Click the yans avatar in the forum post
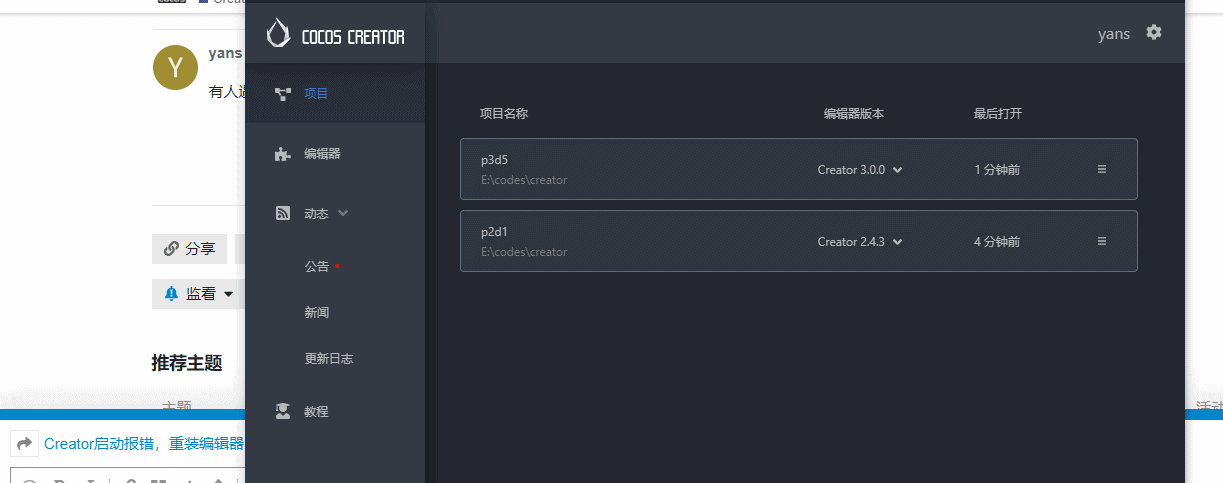This screenshot has height=483, width=1223. (175, 68)
